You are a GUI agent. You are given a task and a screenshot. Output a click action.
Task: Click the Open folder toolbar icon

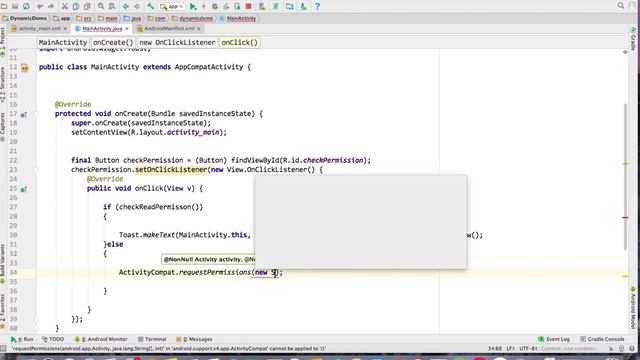(x=4, y=6)
